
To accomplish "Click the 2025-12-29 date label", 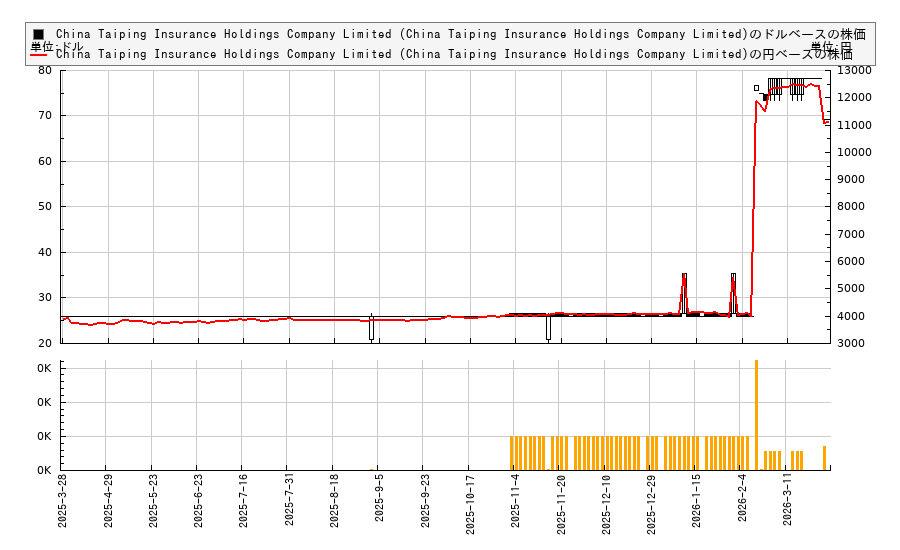I will [x=651, y=504].
